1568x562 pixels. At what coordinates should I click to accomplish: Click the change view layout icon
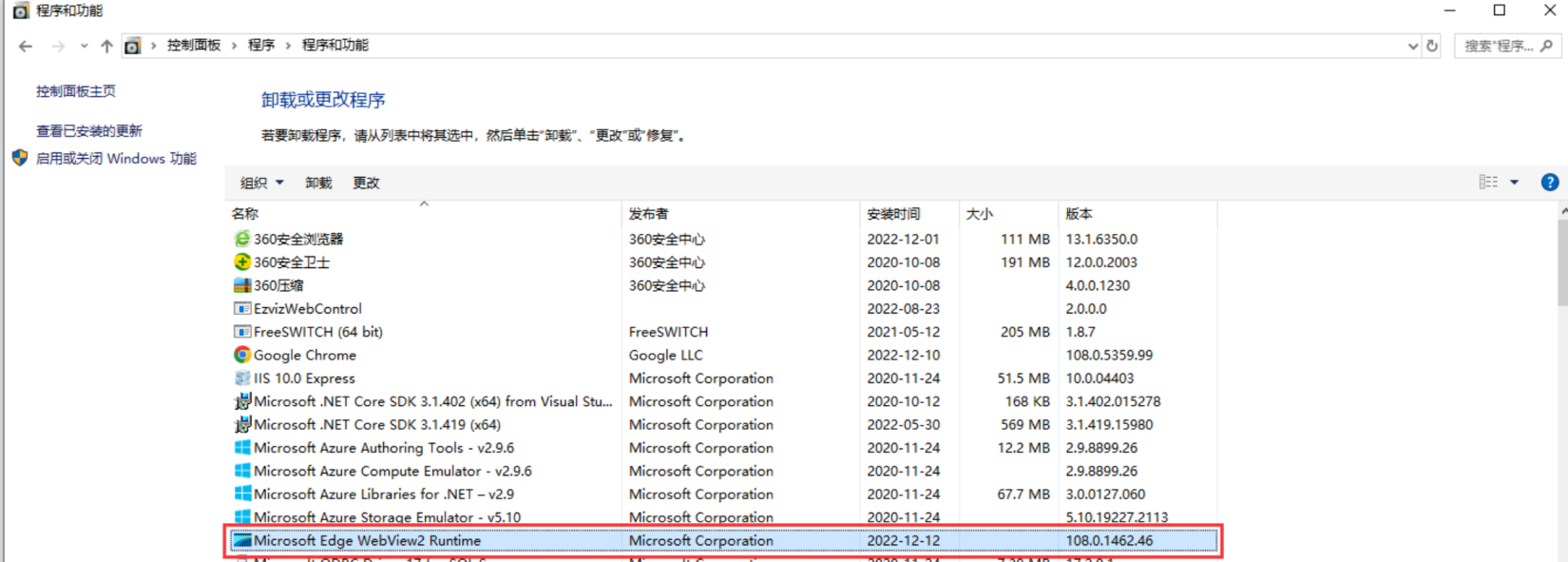point(1488,182)
